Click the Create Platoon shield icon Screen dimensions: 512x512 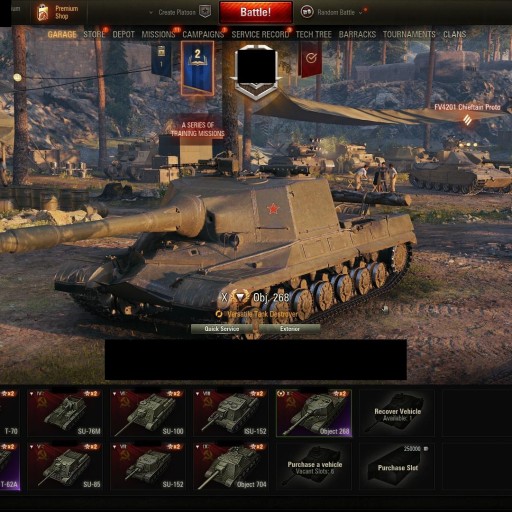[205, 12]
